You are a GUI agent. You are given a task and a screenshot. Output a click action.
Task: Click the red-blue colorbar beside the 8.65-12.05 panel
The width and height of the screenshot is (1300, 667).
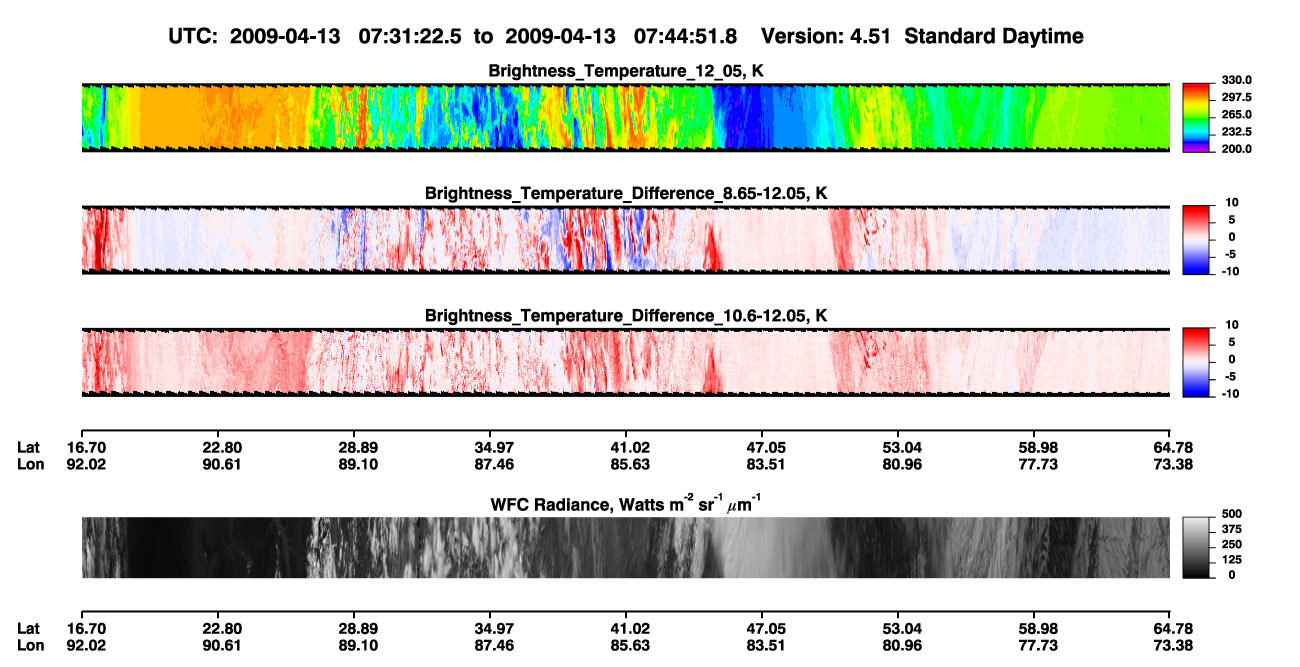tap(1197, 239)
